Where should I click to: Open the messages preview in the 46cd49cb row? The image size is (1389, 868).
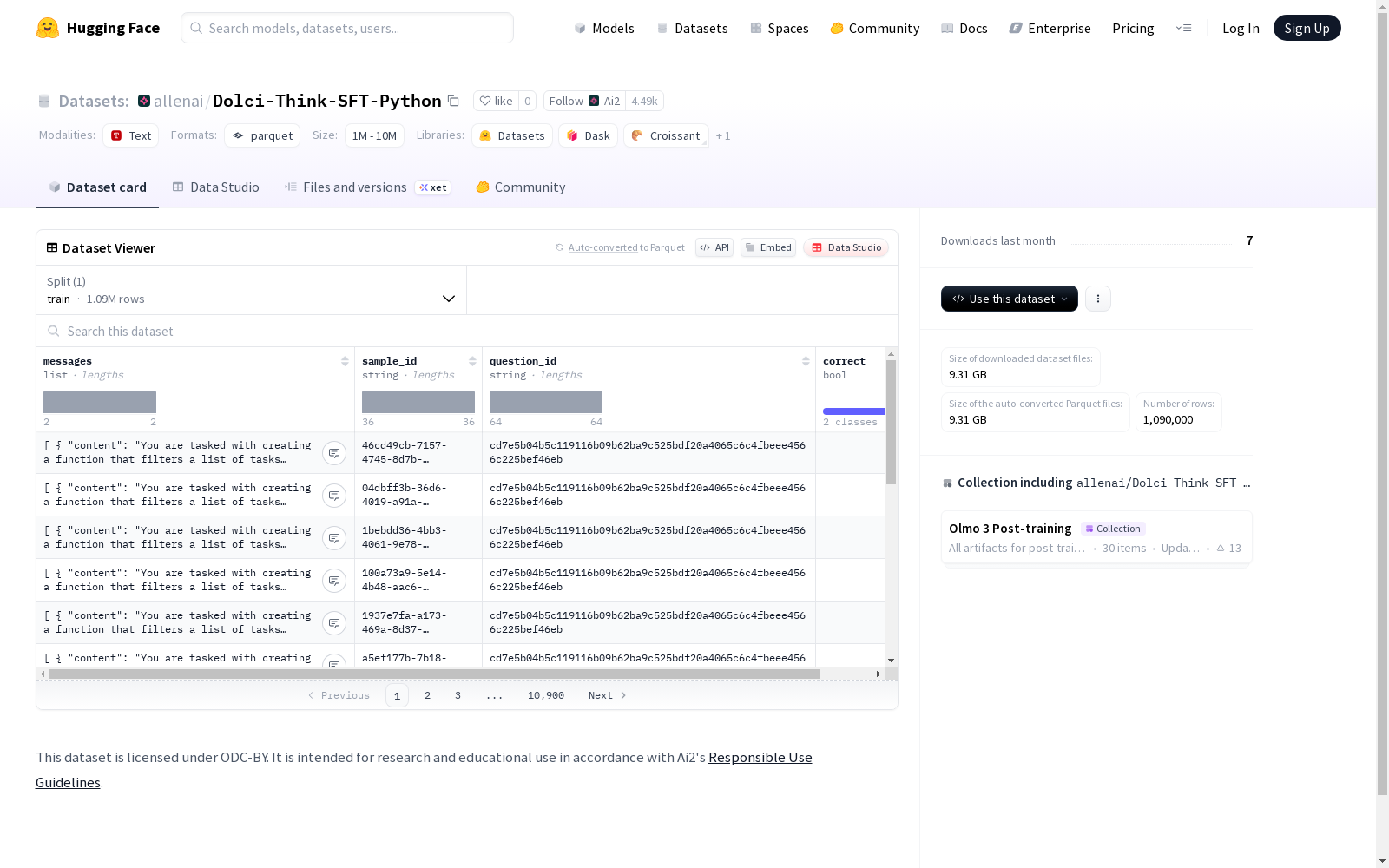click(x=334, y=453)
